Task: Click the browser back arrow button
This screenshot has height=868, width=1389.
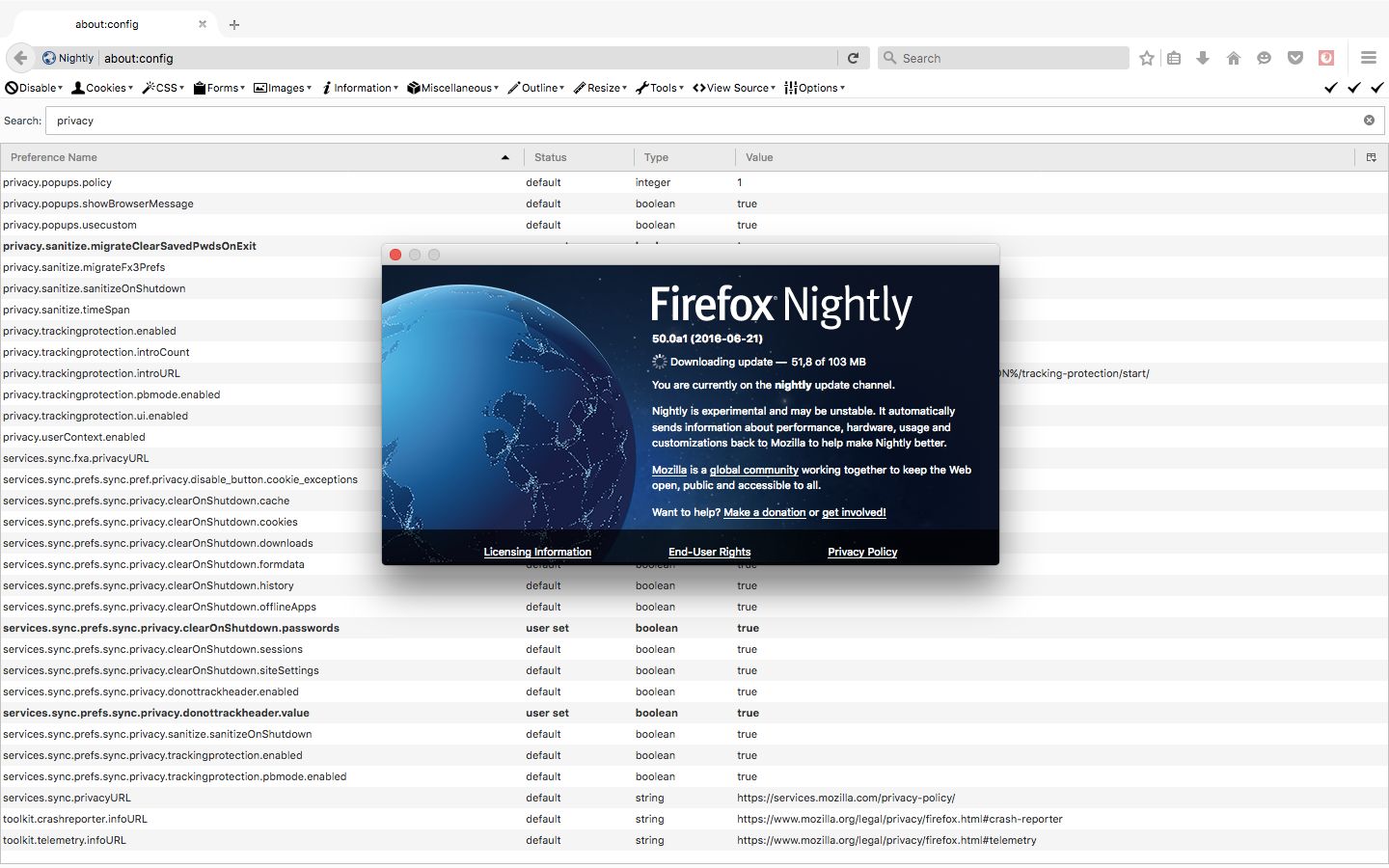Action: [x=21, y=58]
